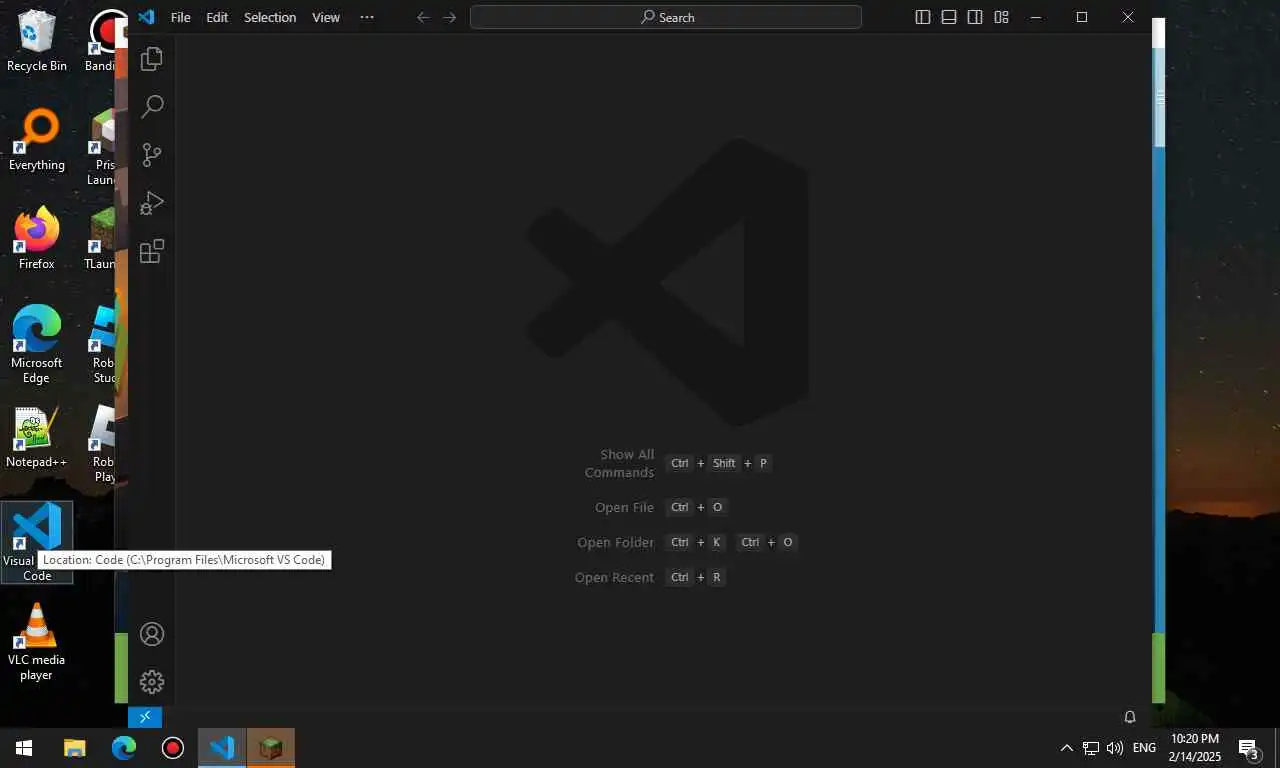Toggle the bottom panel layout
1280x768 pixels.
coord(949,17)
